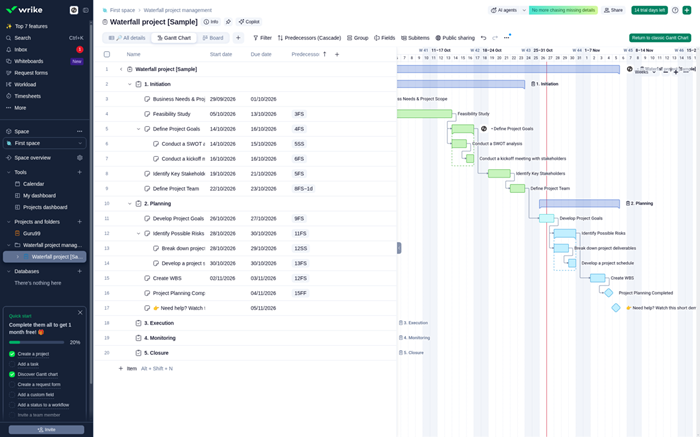This screenshot has width=700, height=437.
Task: Collapse Identify Possible Risks subtasks
Action: (x=138, y=233)
